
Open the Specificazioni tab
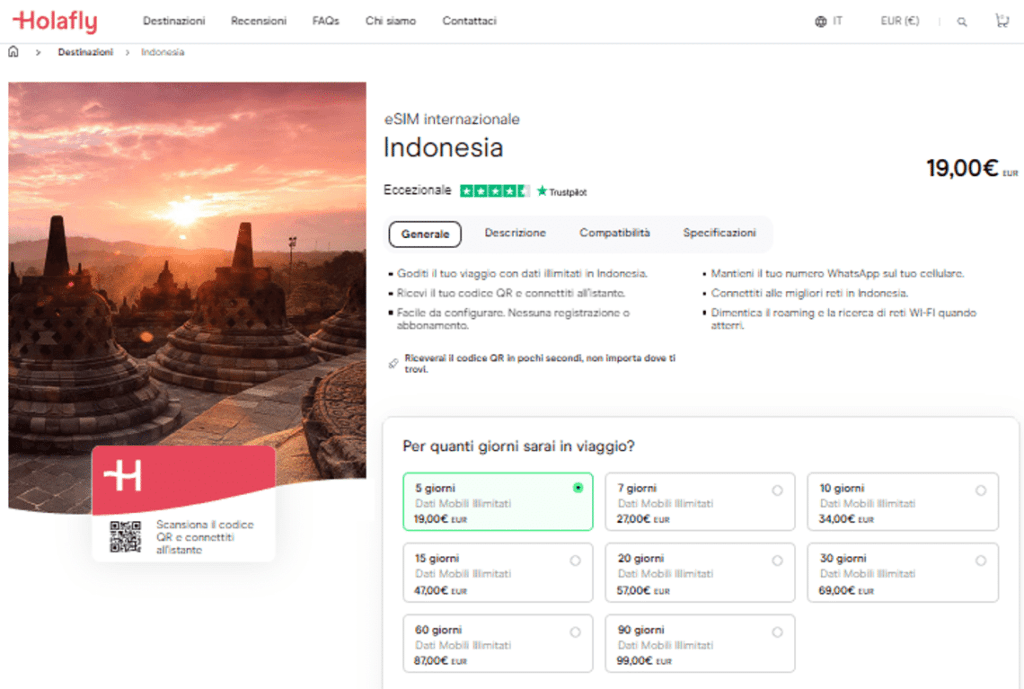pos(719,233)
